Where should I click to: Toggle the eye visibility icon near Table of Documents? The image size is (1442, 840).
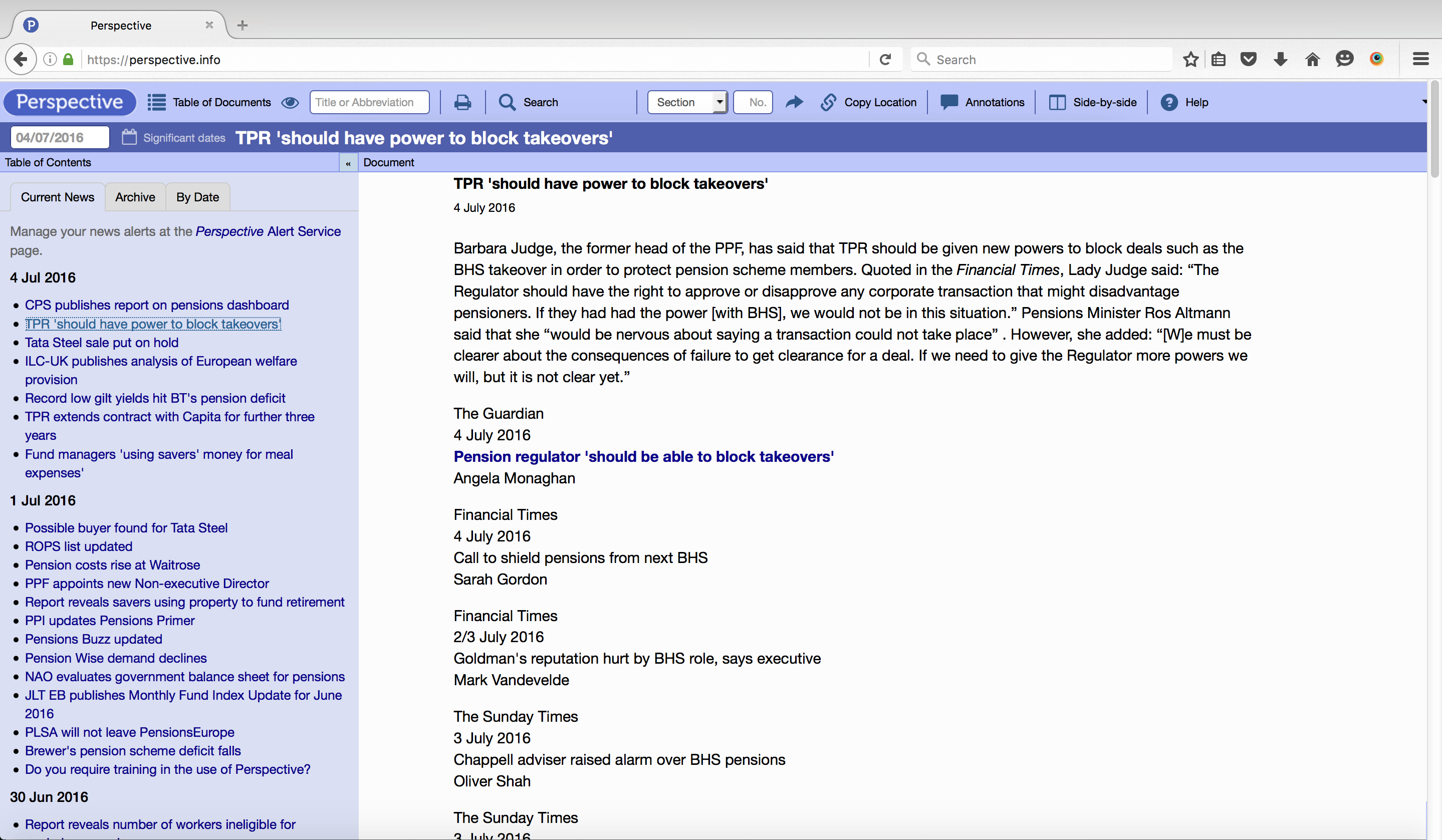click(290, 102)
